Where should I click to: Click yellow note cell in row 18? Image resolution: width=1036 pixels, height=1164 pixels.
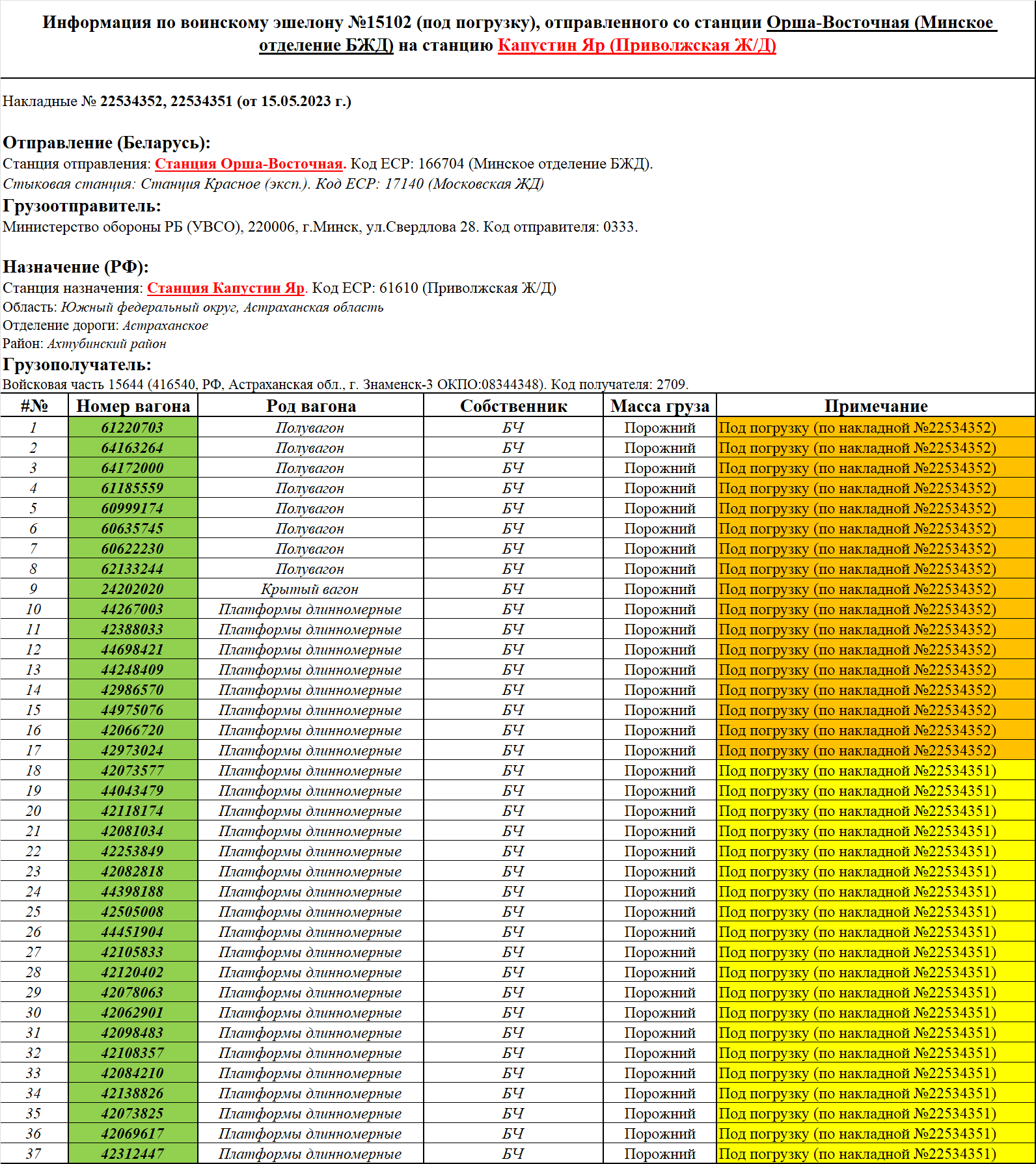pyautogui.click(x=875, y=771)
